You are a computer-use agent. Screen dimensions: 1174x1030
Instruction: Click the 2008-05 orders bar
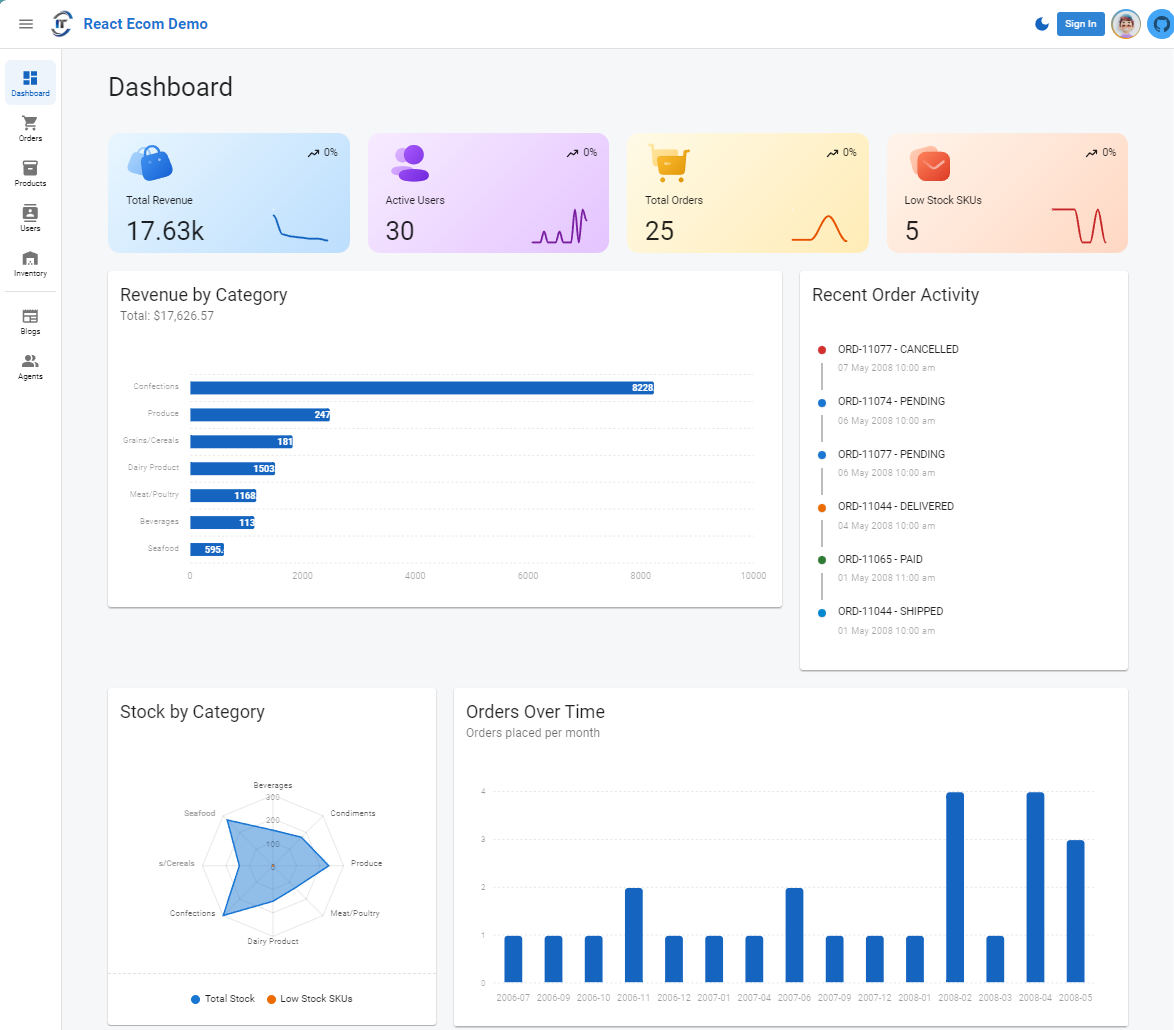[x=1075, y=911]
